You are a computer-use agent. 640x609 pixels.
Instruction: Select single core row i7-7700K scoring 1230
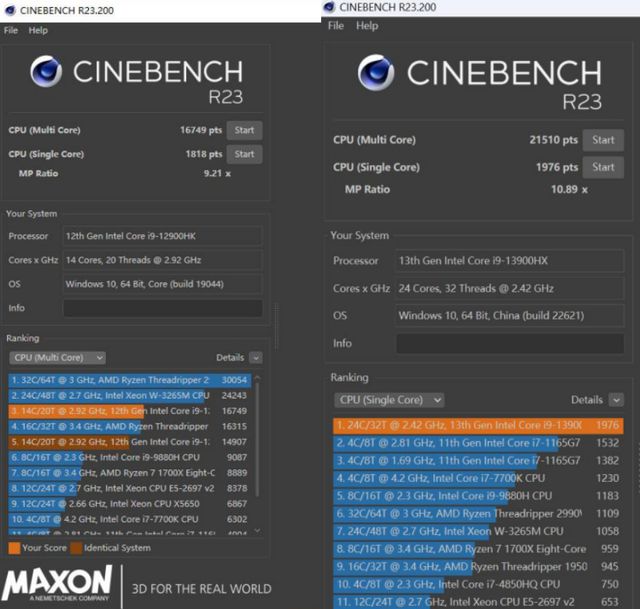[478, 478]
